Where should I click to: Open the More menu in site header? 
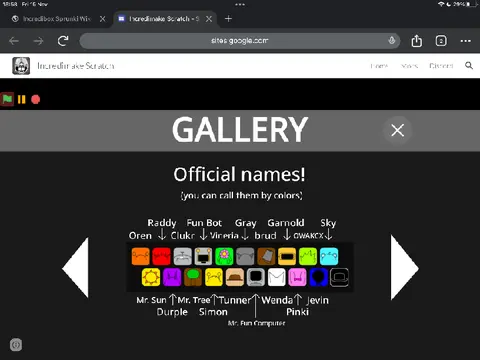point(409,66)
